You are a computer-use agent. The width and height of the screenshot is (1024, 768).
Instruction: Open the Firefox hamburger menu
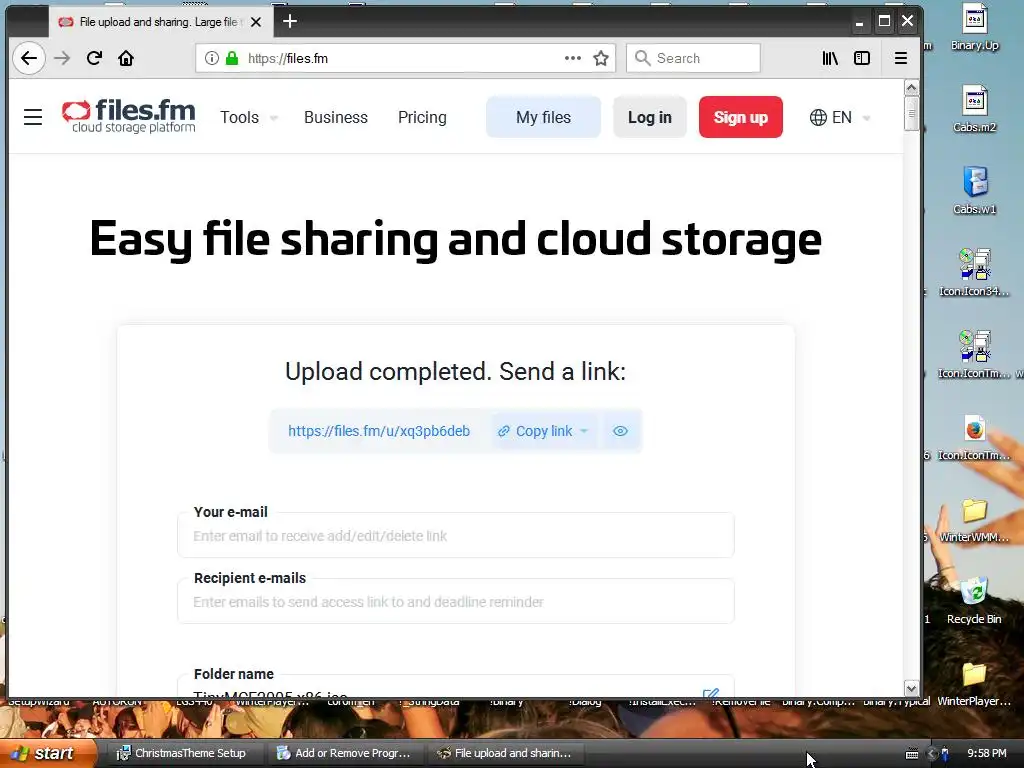pyautogui.click(x=901, y=58)
